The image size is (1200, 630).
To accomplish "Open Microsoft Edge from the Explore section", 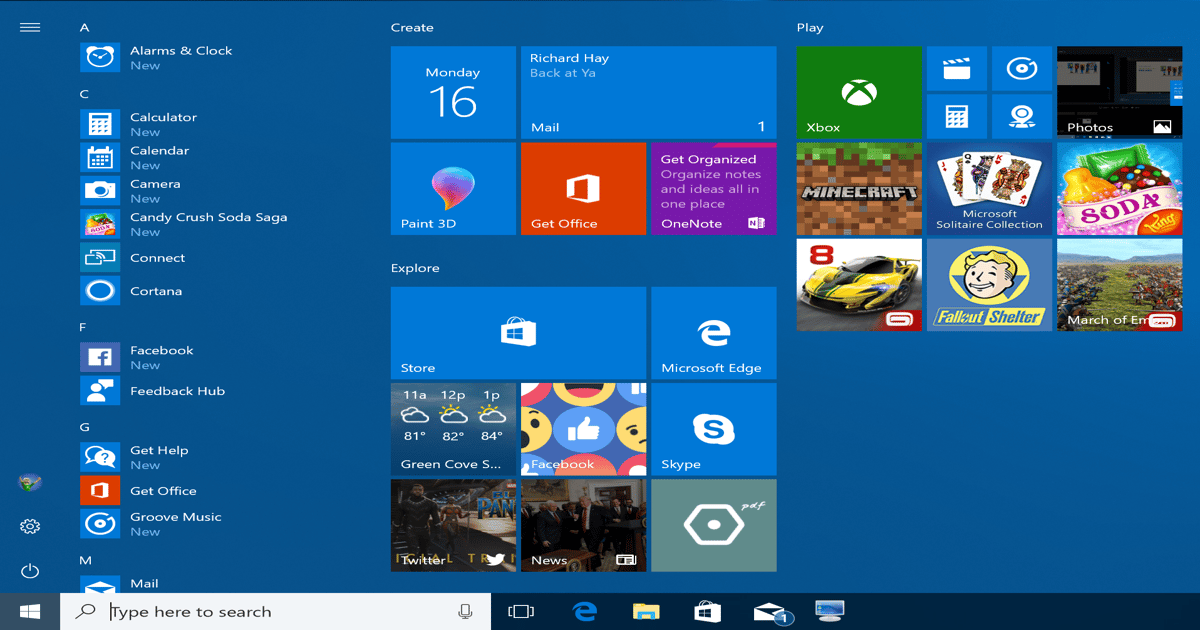I will point(713,333).
